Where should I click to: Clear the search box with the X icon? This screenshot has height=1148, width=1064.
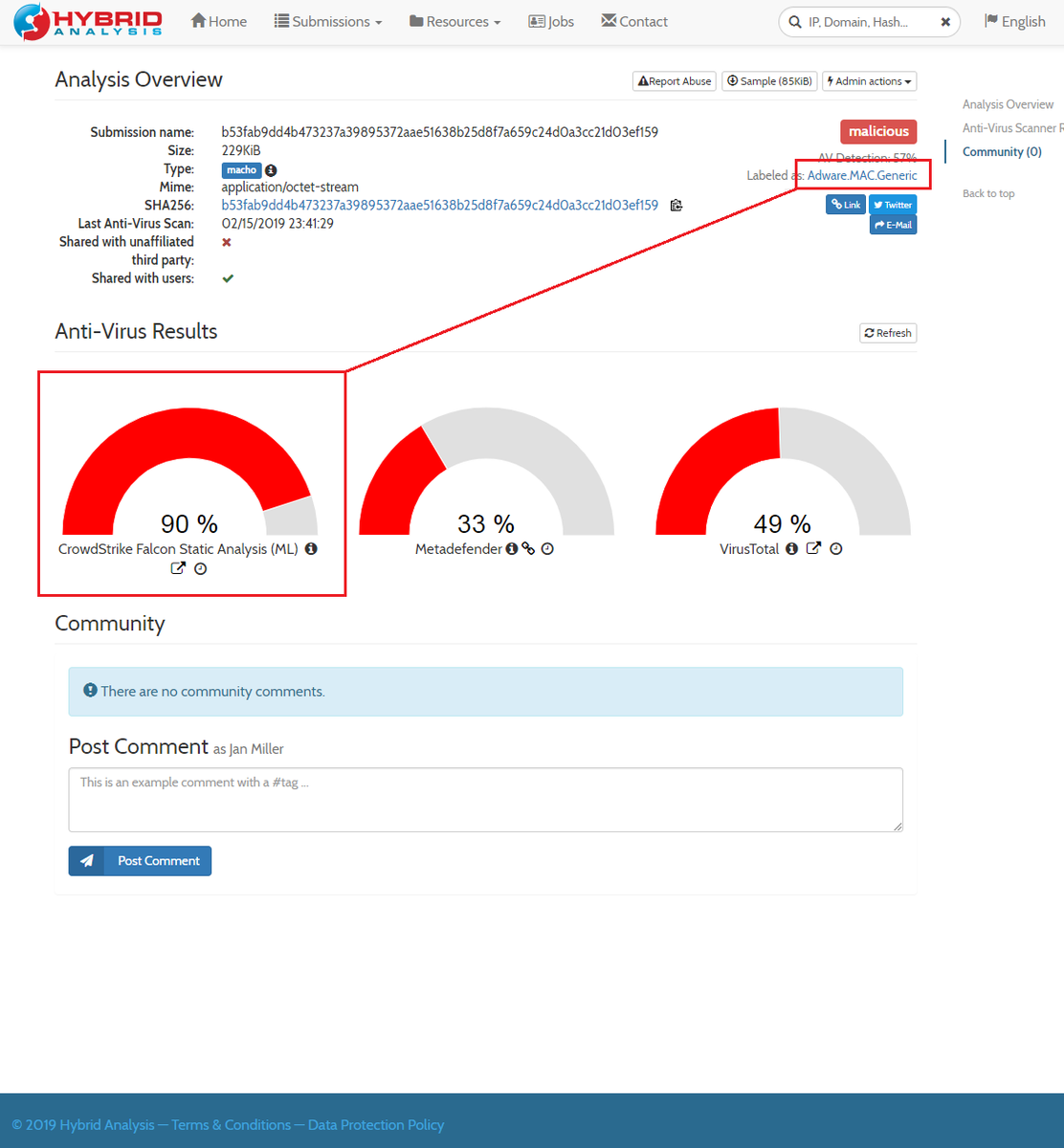click(x=945, y=21)
